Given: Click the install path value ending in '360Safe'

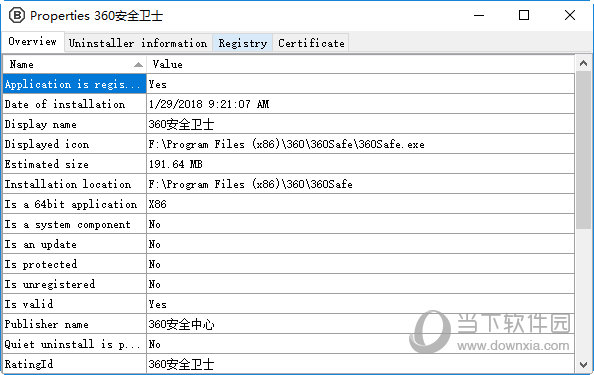Looking at the screenshot, I should (250, 184).
